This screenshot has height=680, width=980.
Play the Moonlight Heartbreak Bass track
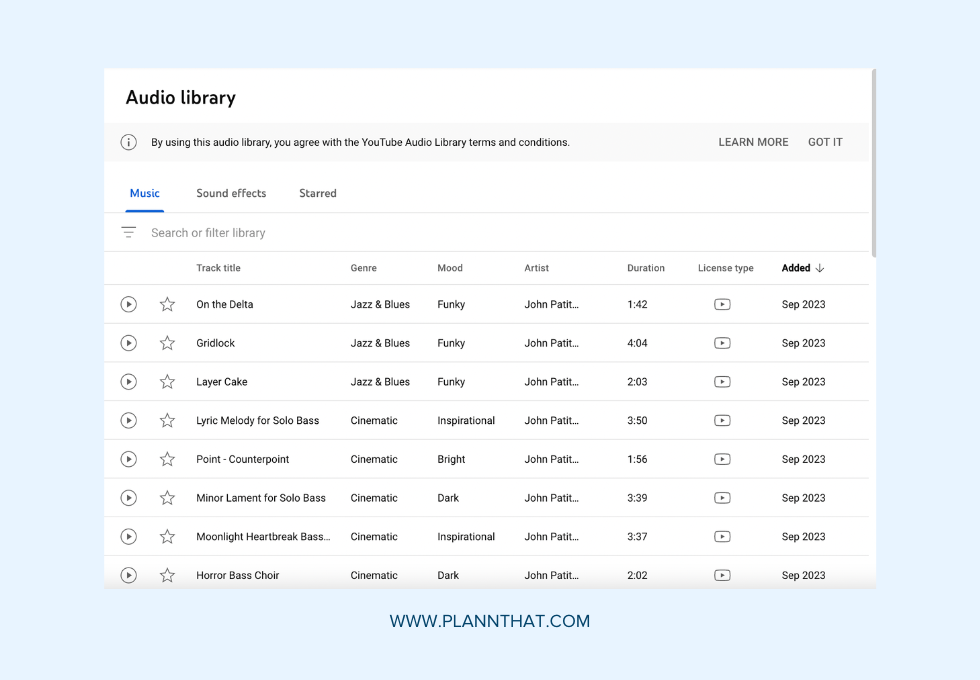128,537
